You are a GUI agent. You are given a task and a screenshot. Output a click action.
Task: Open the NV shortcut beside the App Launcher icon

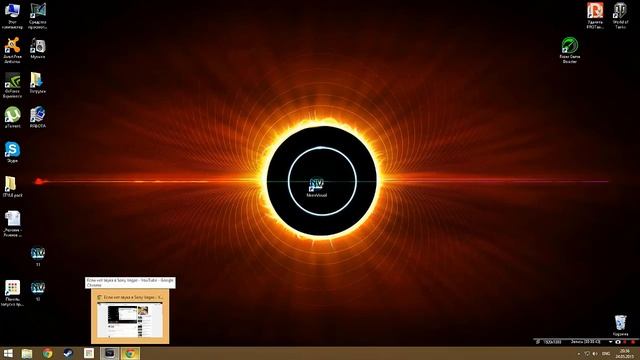point(38,291)
